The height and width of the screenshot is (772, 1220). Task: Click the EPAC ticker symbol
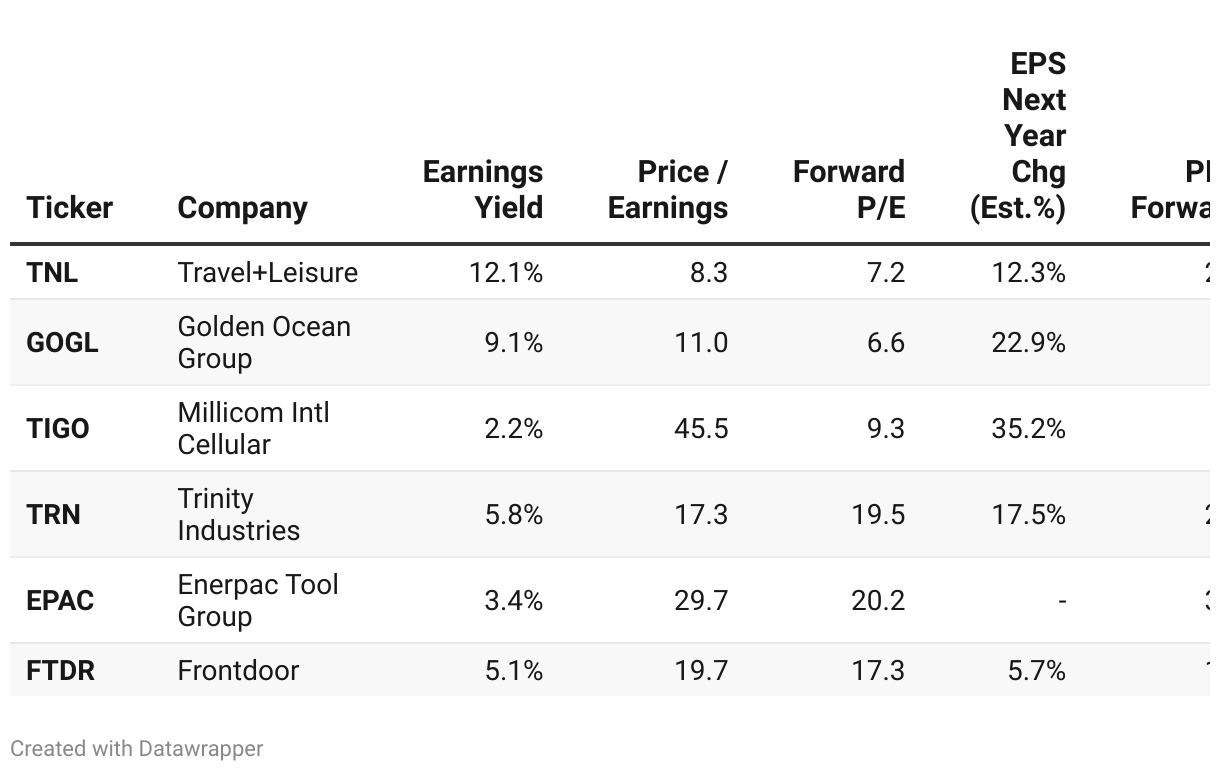(x=60, y=600)
